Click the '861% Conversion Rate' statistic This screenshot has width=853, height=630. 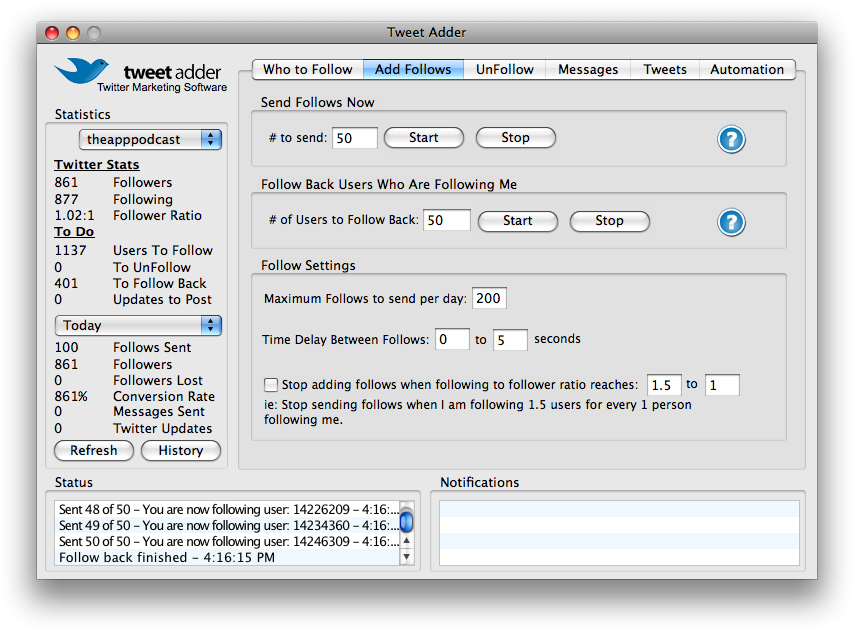point(135,396)
